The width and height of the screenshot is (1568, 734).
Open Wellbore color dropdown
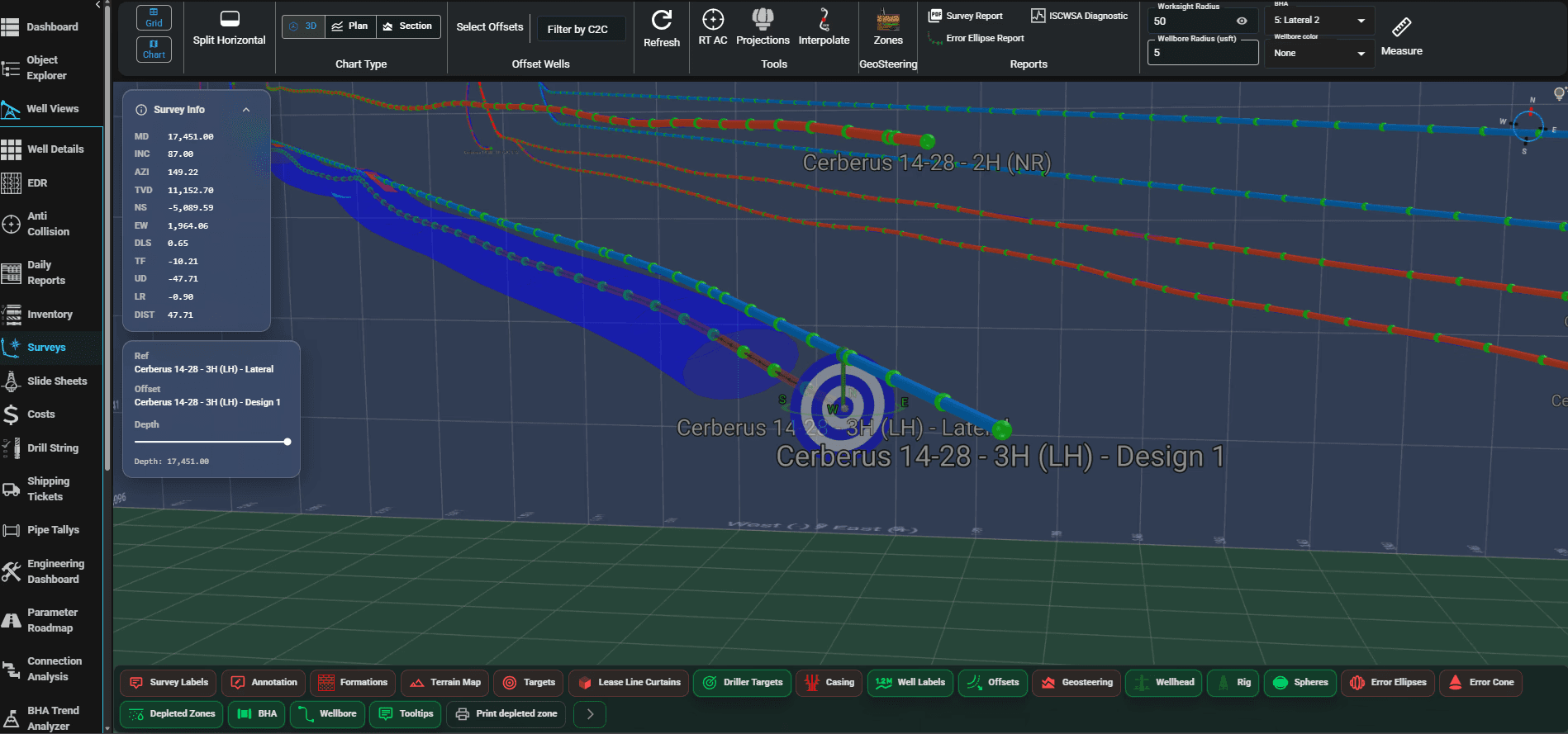tap(1319, 54)
